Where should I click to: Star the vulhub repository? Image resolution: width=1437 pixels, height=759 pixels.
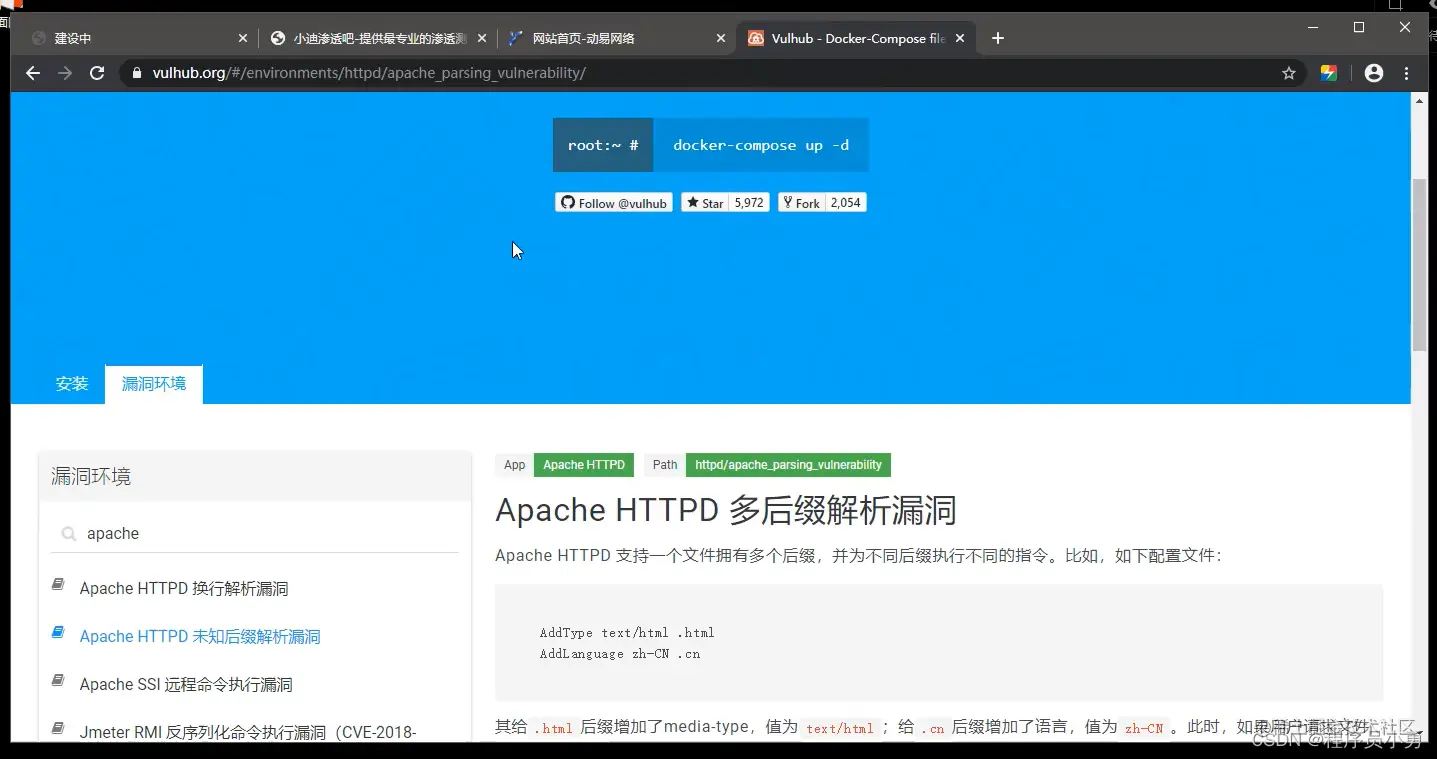(704, 202)
